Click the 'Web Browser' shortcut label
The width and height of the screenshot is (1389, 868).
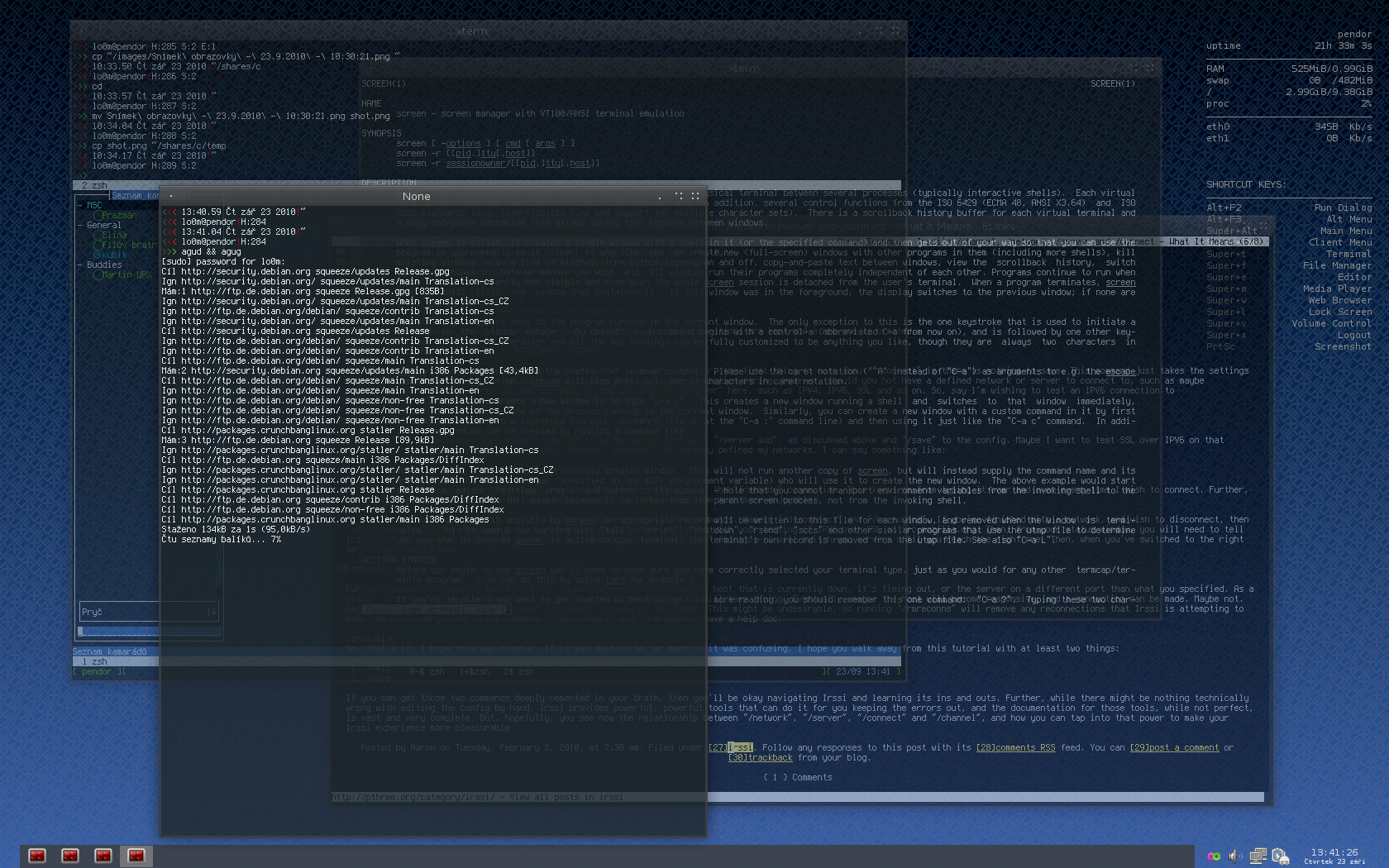1339,300
